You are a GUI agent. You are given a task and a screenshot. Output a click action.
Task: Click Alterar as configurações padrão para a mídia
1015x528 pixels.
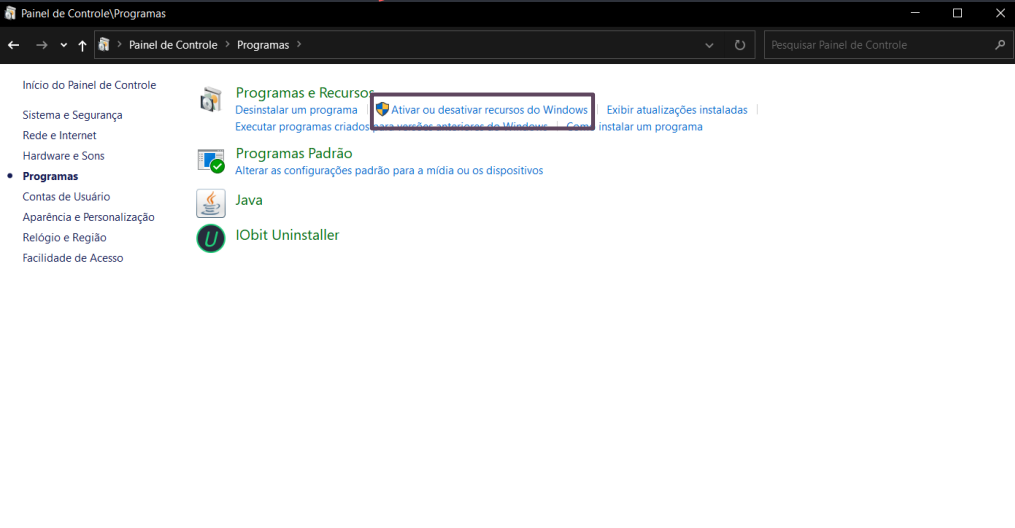pos(389,171)
